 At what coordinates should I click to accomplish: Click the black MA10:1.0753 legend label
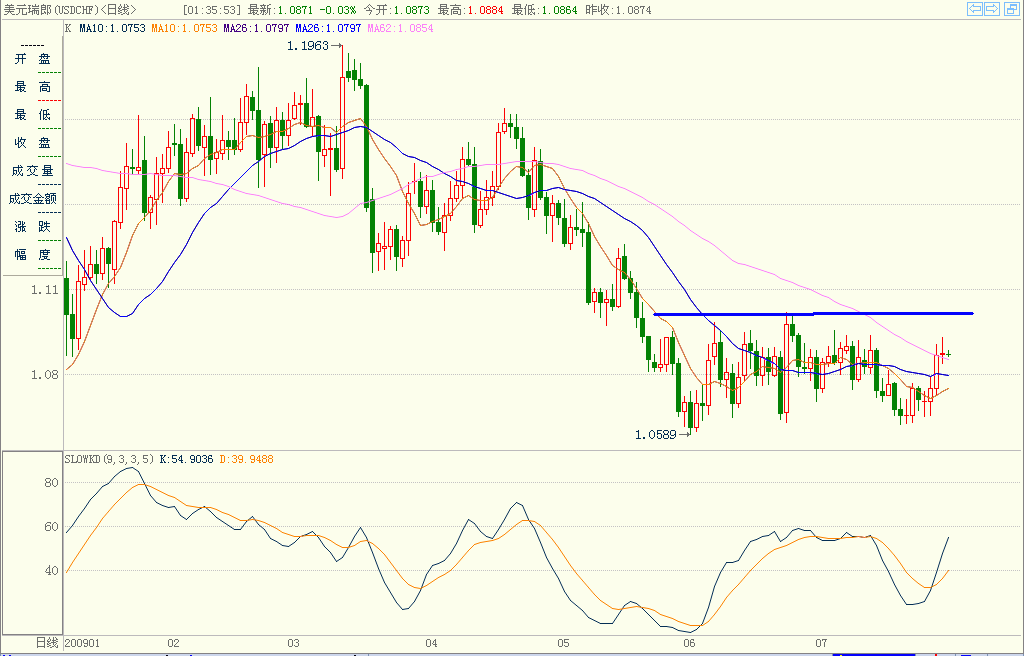point(112,28)
